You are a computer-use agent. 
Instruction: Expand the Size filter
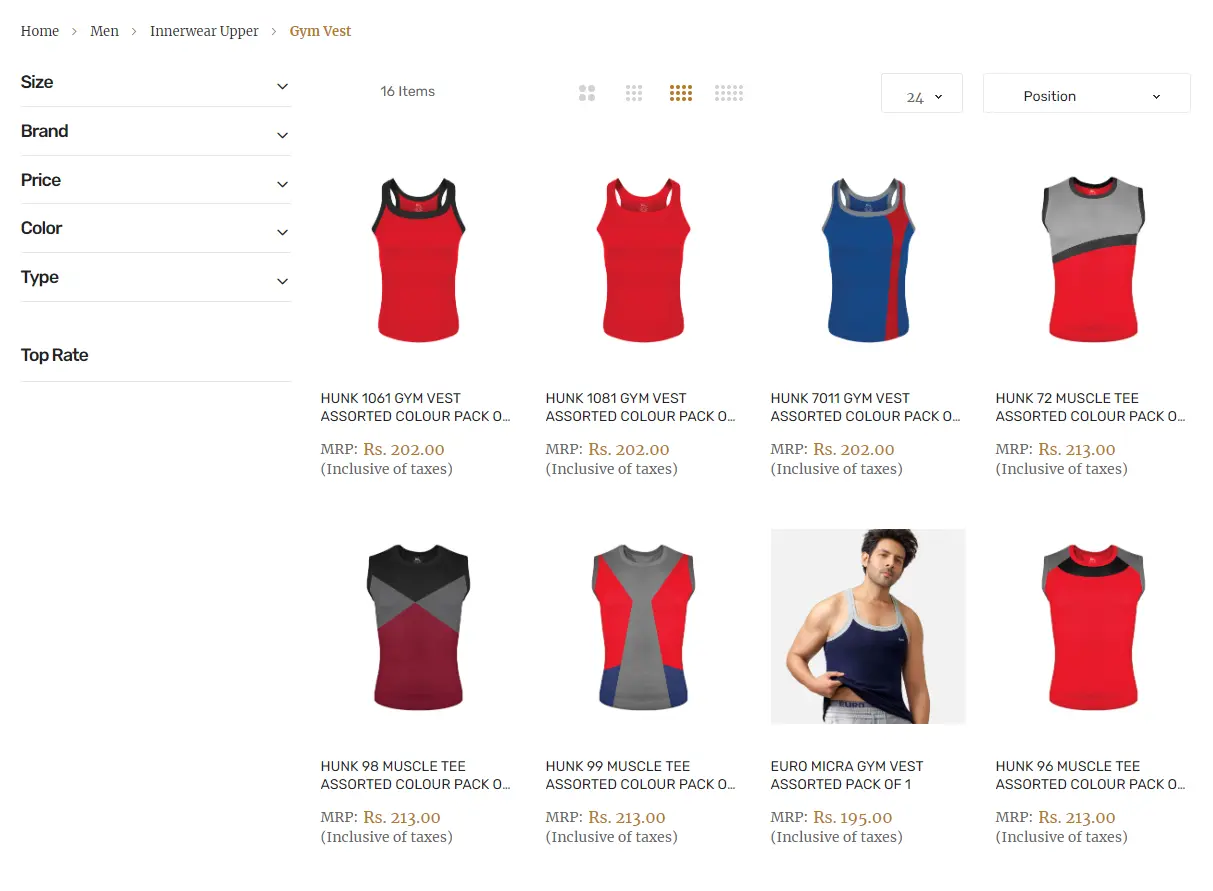click(x=156, y=83)
